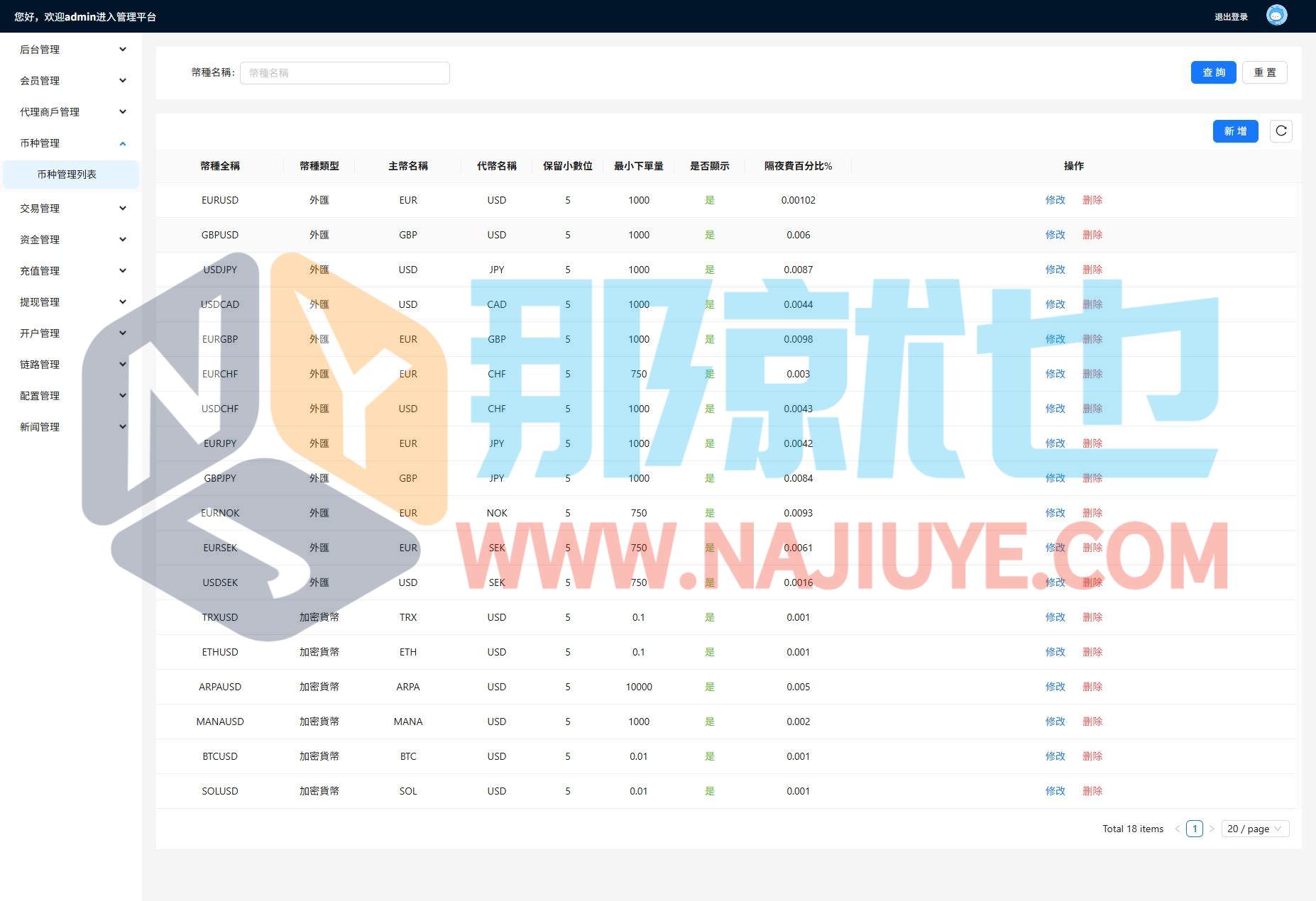Expand the 后台管理 menu
Image resolution: width=1316 pixels, height=901 pixels.
coord(71,50)
